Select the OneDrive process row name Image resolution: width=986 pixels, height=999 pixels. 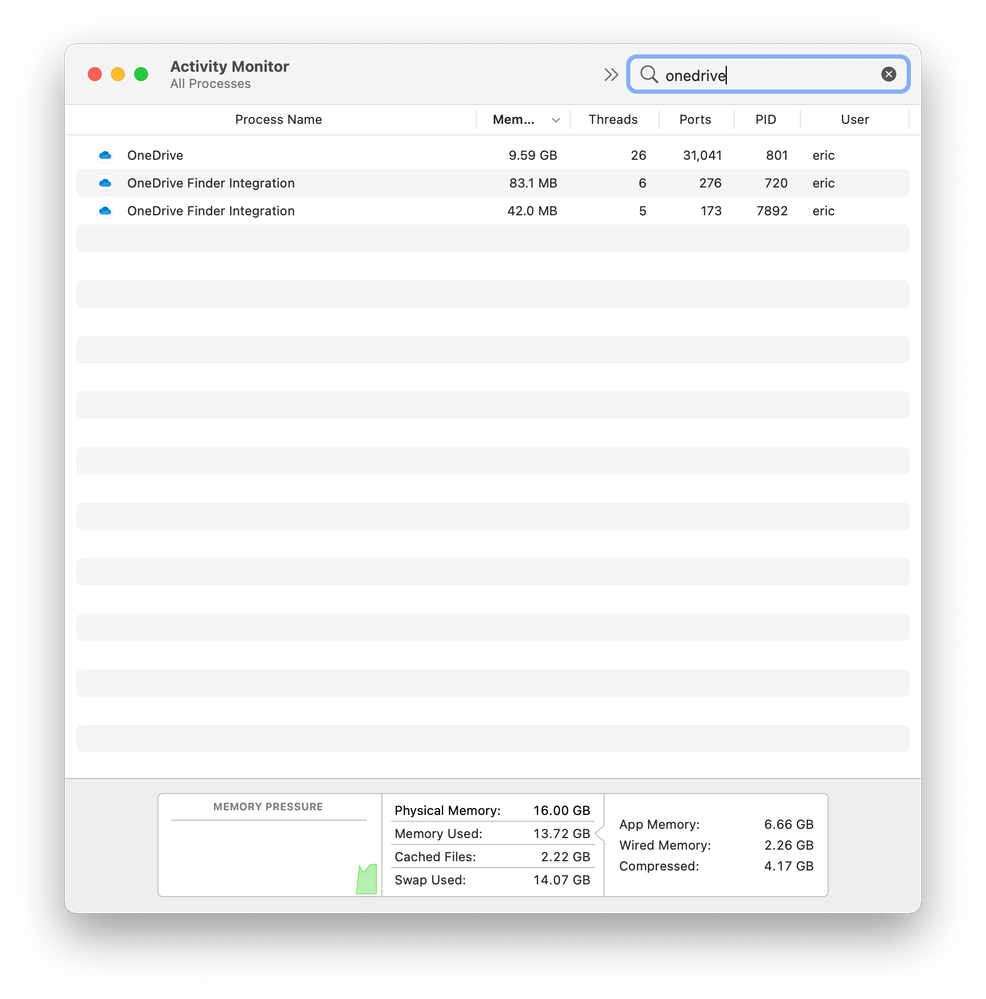click(x=155, y=155)
